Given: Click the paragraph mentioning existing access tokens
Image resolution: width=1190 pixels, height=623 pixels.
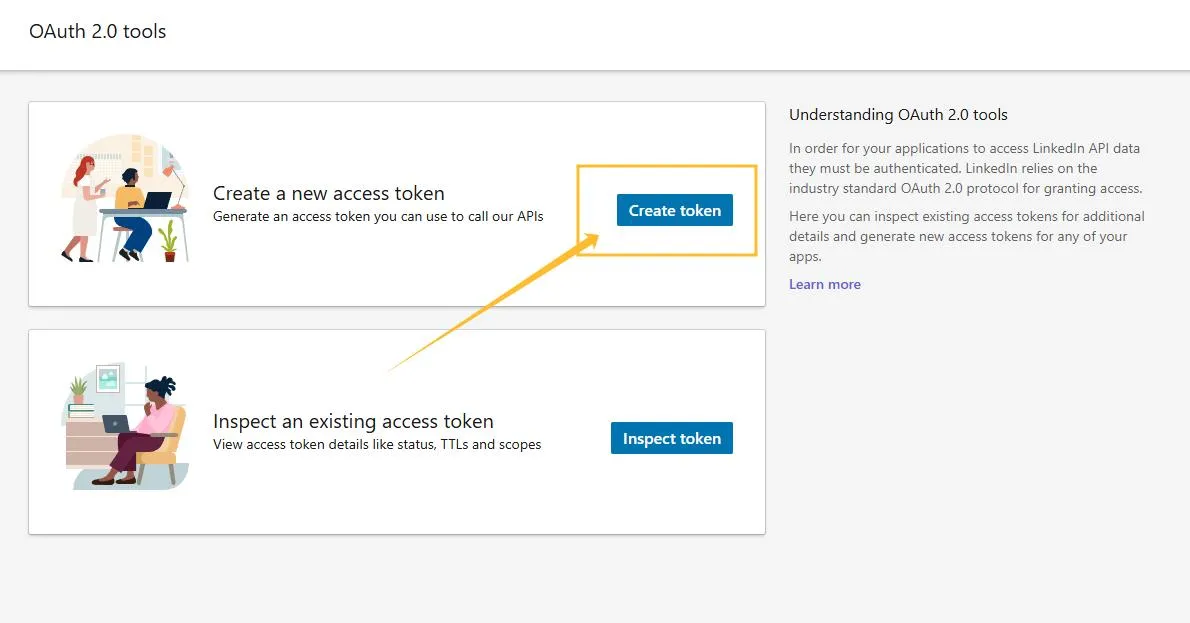Looking at the screenshot, I should 965,236.
